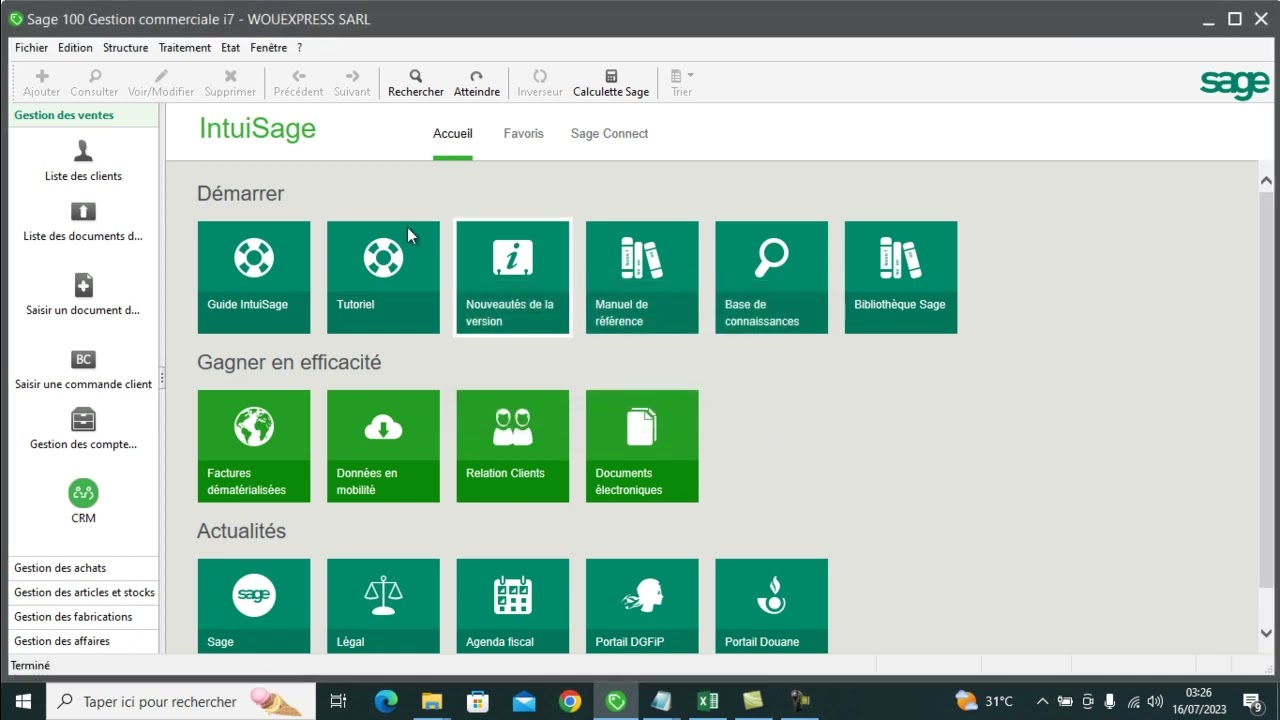Open Nouveautés de la version tile
1280x720 pixels.
pos(513,277)
